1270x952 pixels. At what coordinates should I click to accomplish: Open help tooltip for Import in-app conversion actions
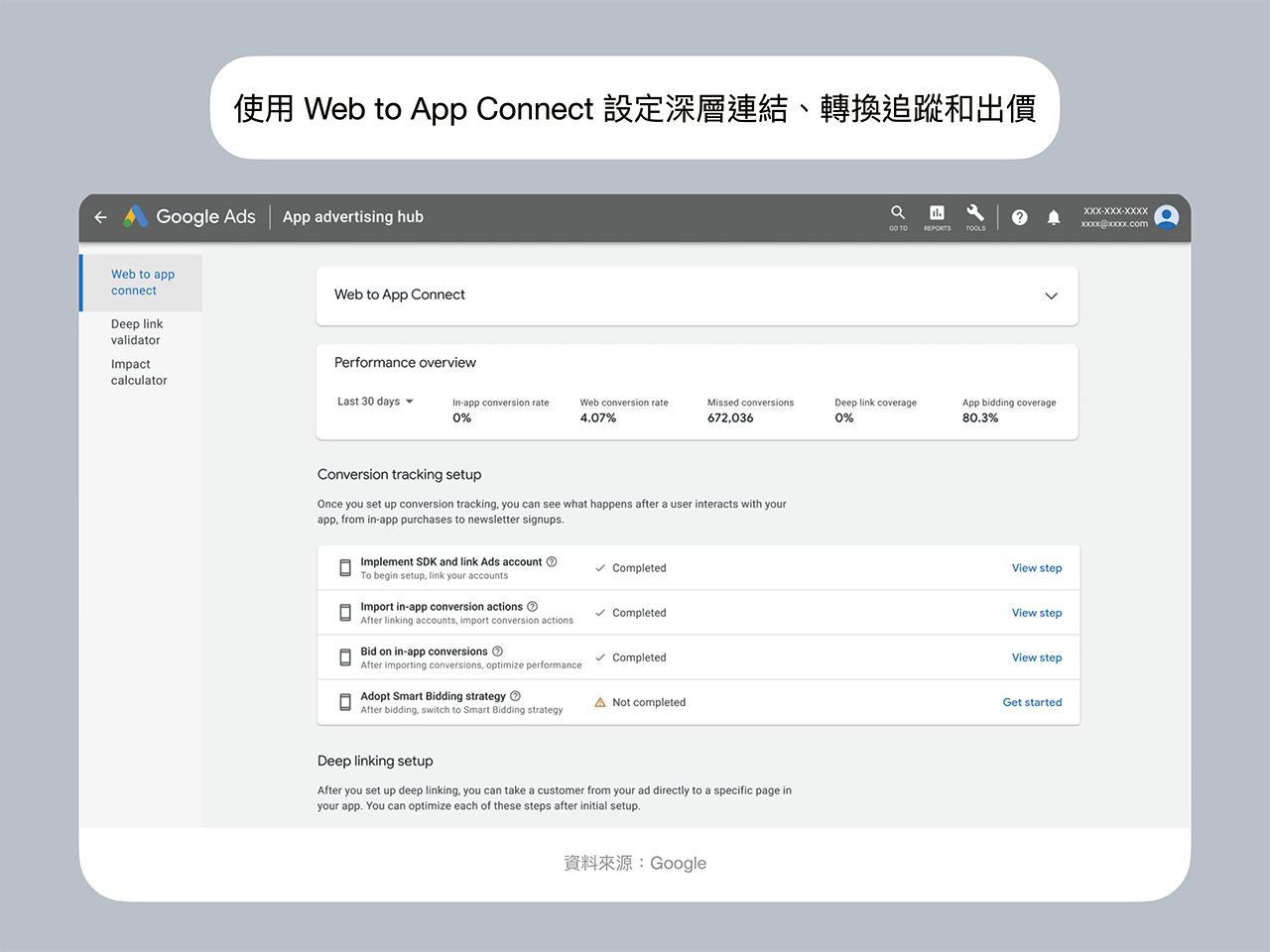coord(533,606)
